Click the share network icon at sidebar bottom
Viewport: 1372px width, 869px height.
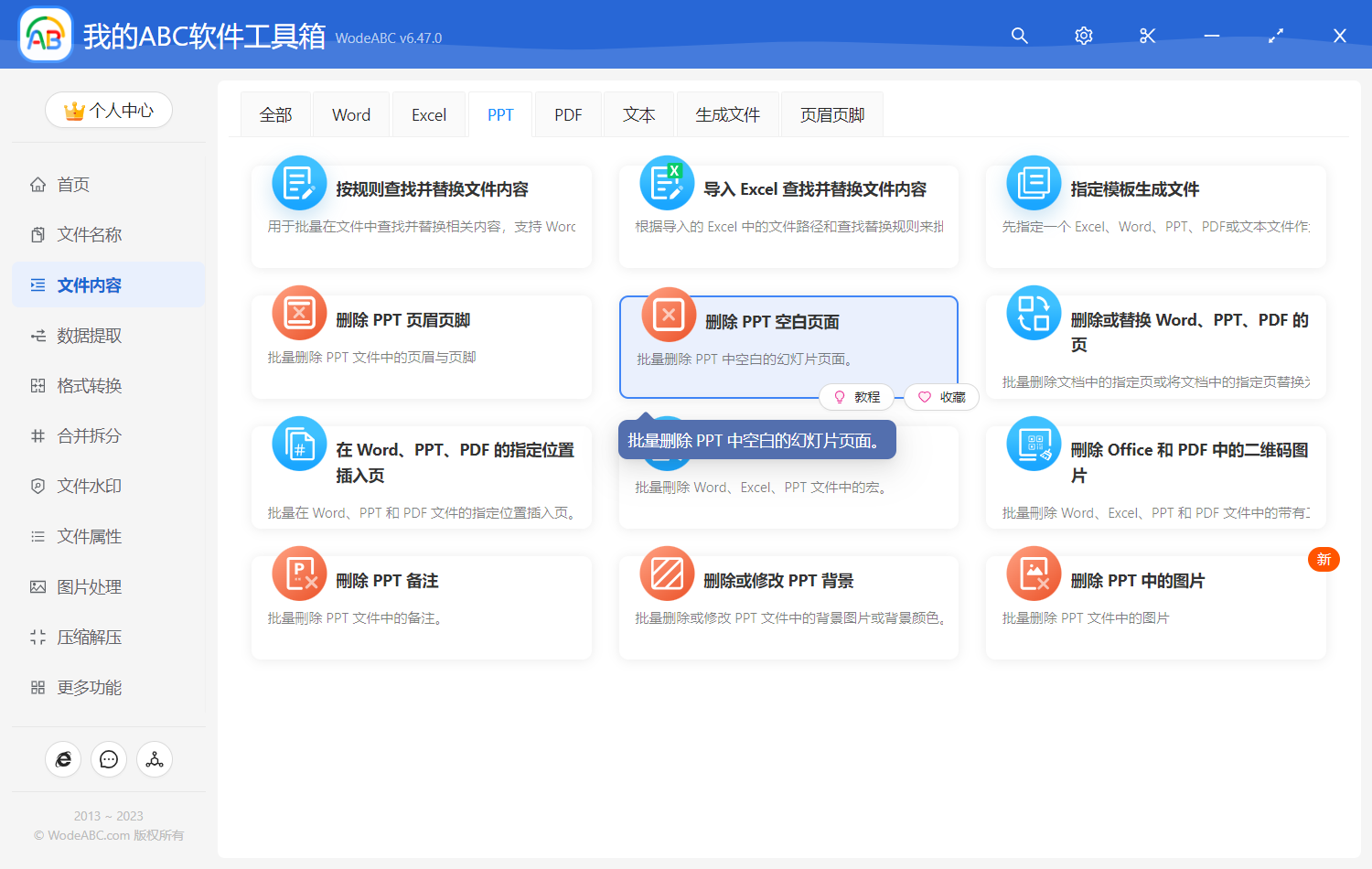click(155, 759)
